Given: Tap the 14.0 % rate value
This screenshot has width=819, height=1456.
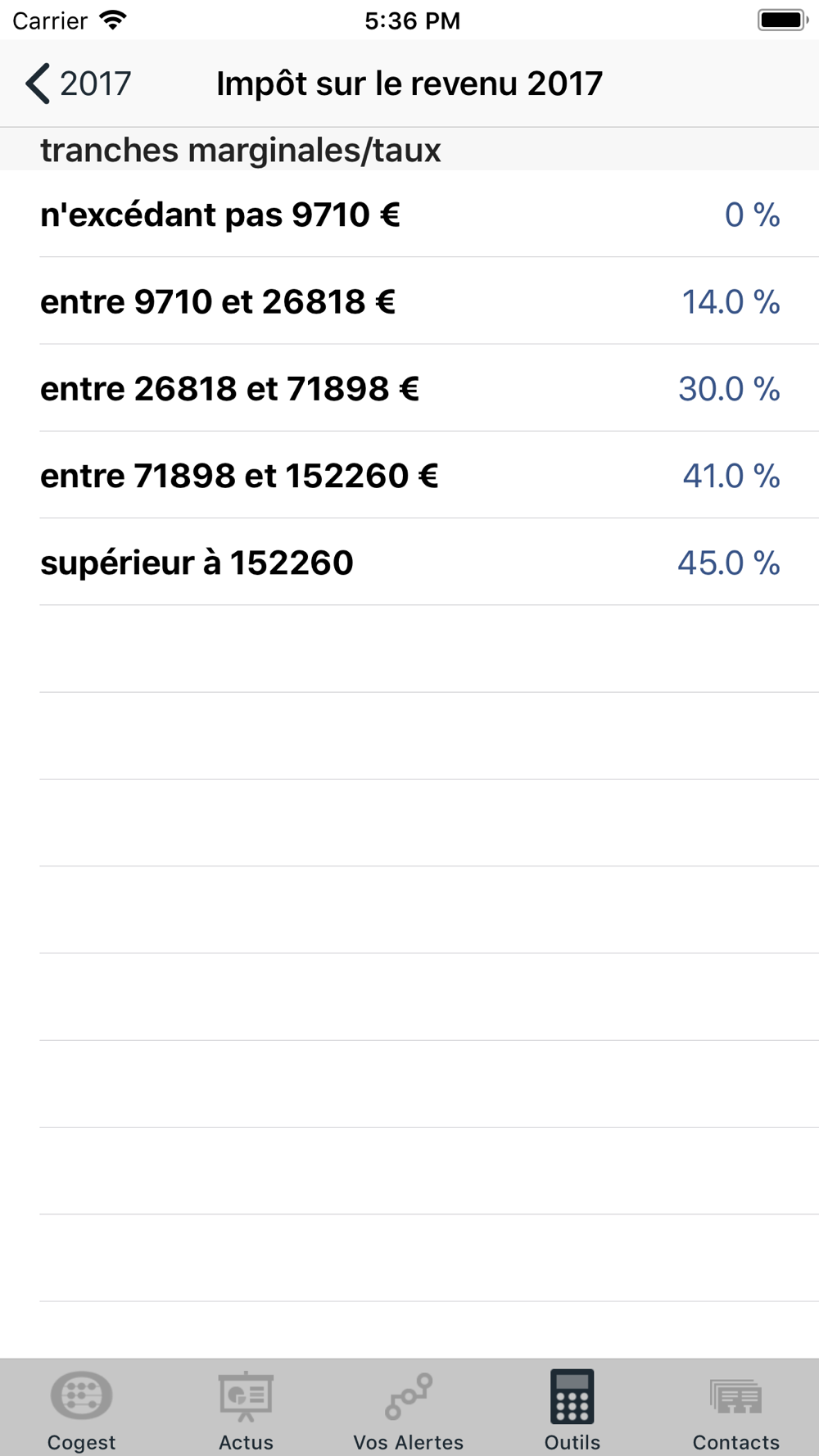Looking at the screenshot, I should [731, 301].
